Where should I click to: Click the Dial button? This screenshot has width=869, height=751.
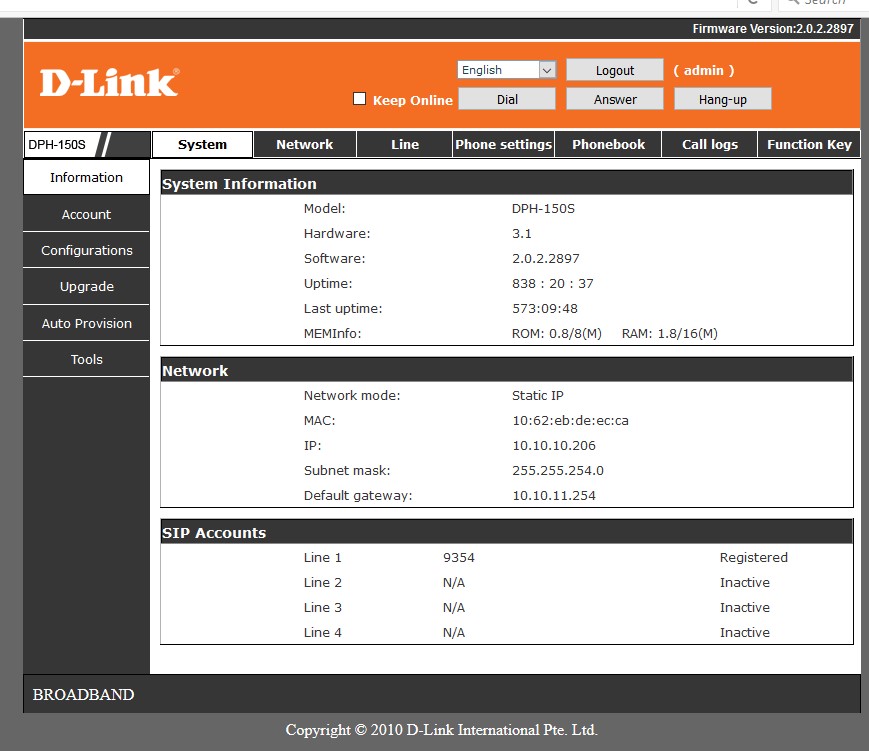tap(507, 99)
